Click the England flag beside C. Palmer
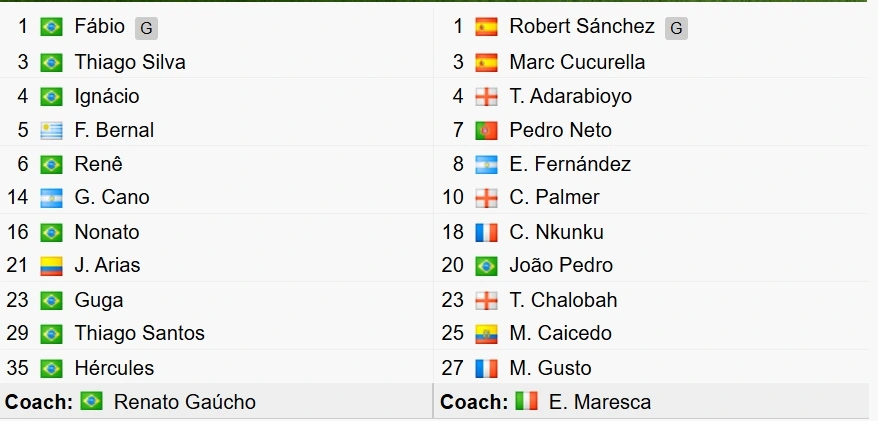The width and height of the screenshot is (878, 421). click(x=486, y=198)
